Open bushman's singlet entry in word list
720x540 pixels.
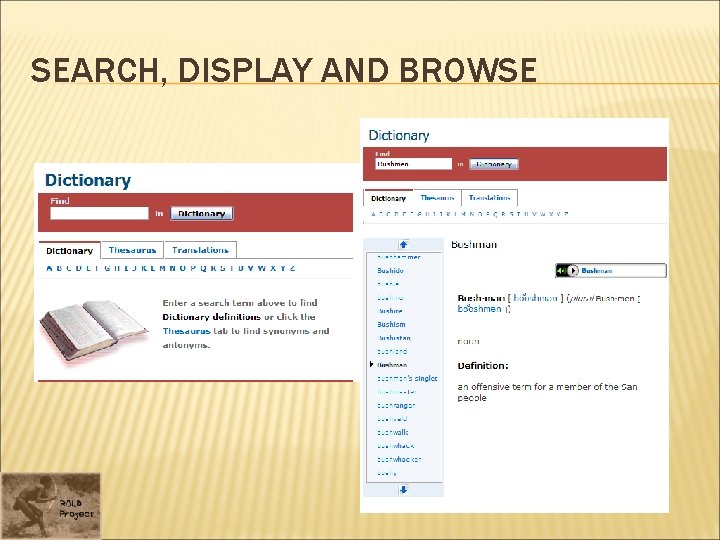(x=407, y=378)
